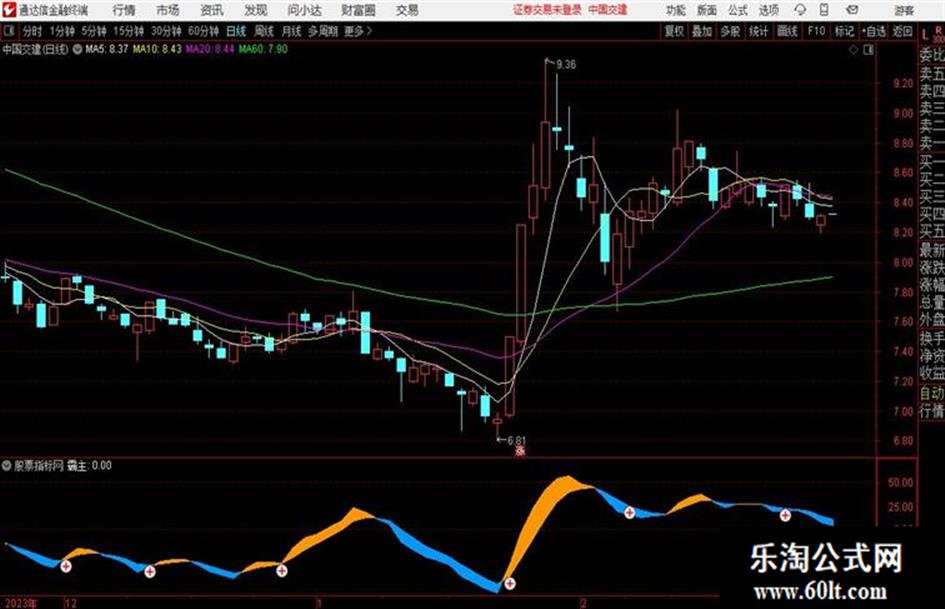This screenshot has height=609, width=945.
Task: Click the 2023年 date axis label
Action: (x=21, y=603)
